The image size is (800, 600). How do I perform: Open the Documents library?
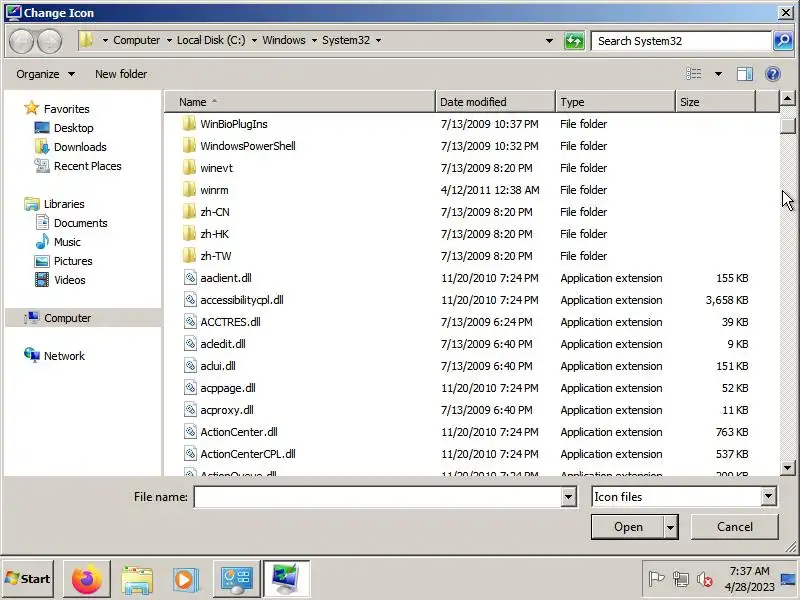tap(81, 223)
